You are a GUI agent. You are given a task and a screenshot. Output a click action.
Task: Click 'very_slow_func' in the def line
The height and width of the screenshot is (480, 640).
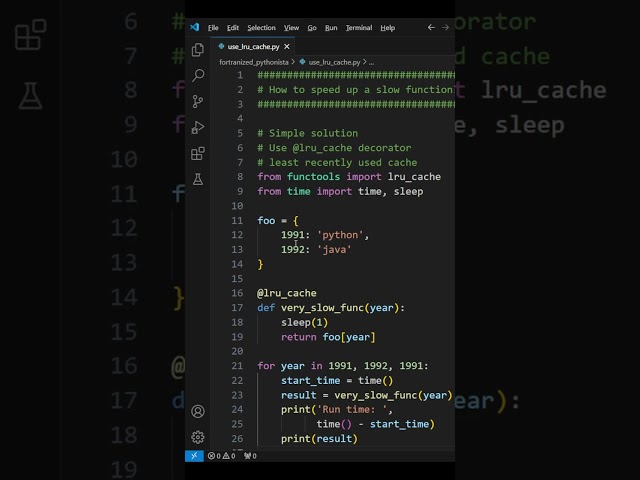coord(322,308)
